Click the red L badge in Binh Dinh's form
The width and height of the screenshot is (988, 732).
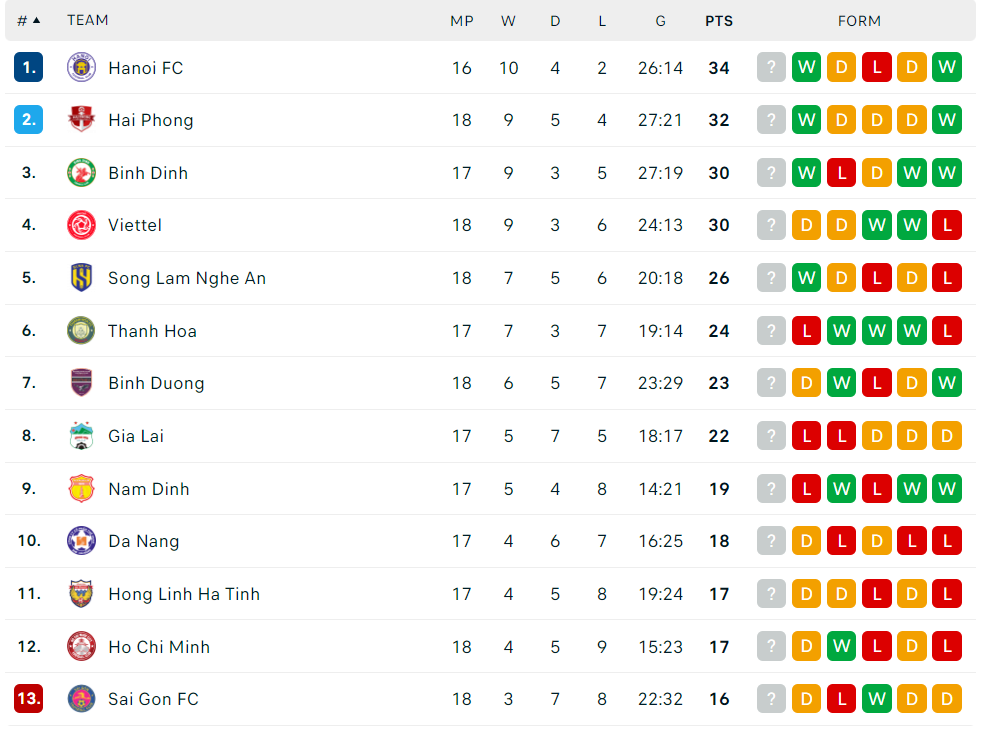point(842,172)
